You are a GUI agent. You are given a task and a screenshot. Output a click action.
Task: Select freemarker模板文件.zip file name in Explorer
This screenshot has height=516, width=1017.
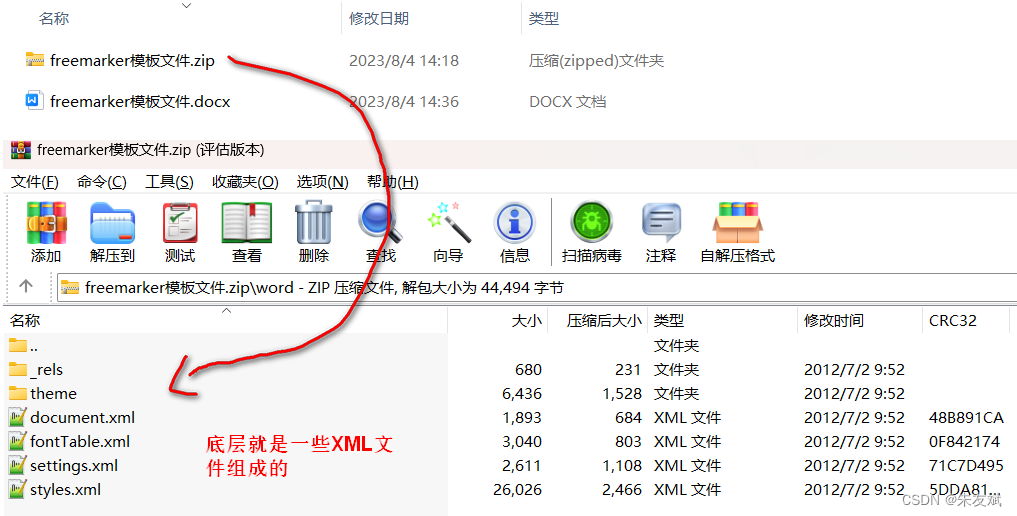pyautogui.click(x=132, y=61)
